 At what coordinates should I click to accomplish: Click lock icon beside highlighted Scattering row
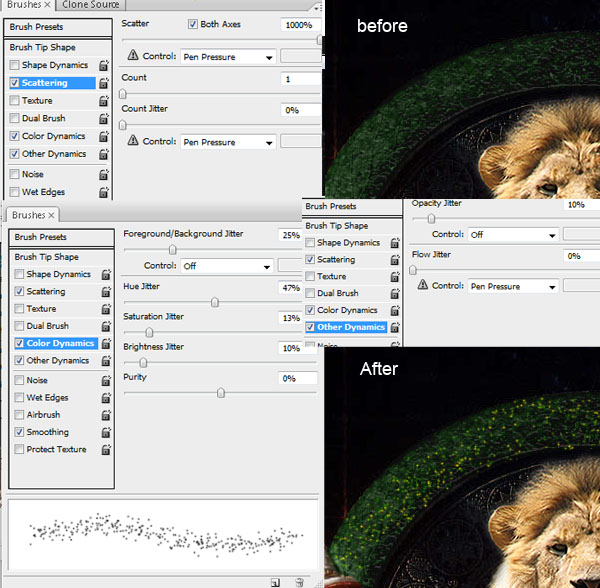pyautogui.click(x=104, y=83)
